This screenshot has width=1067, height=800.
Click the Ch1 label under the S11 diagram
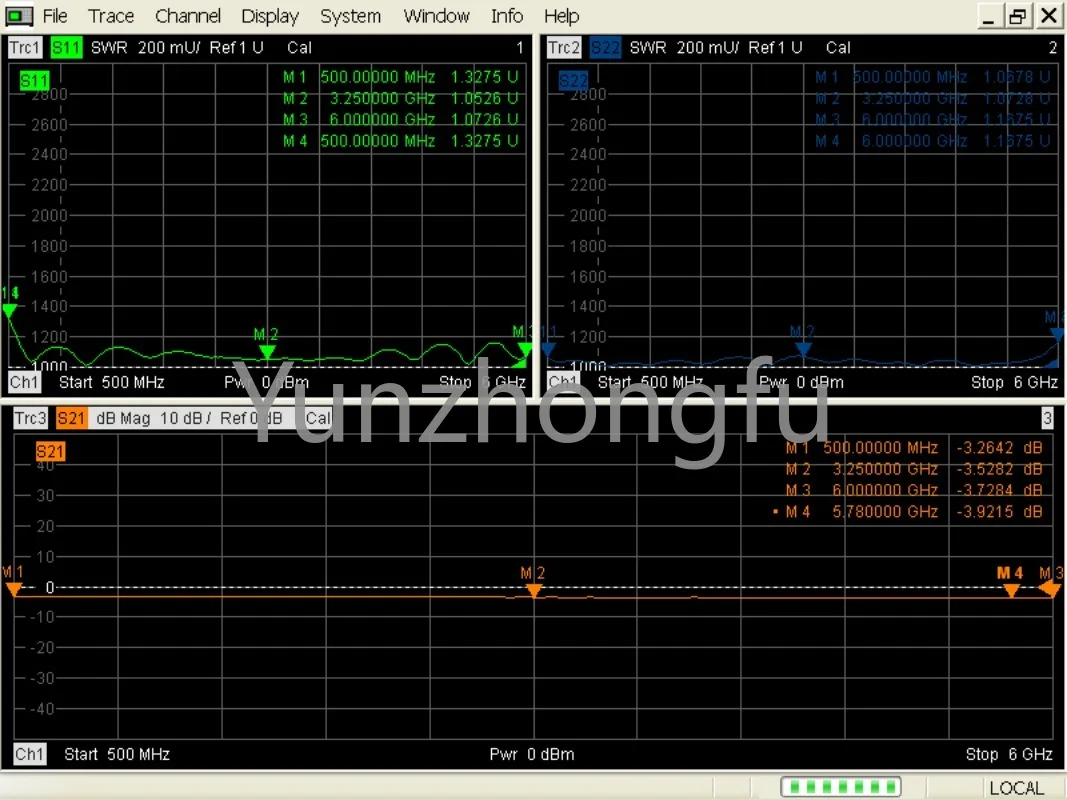pyautogui.click(x=24, y=382)
